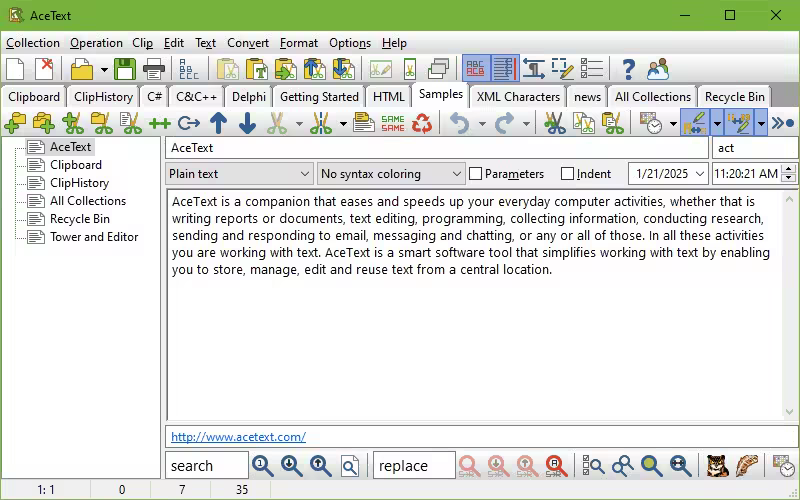
Task: Expand the No syntax coloring combo box
Action: point(391,174)
